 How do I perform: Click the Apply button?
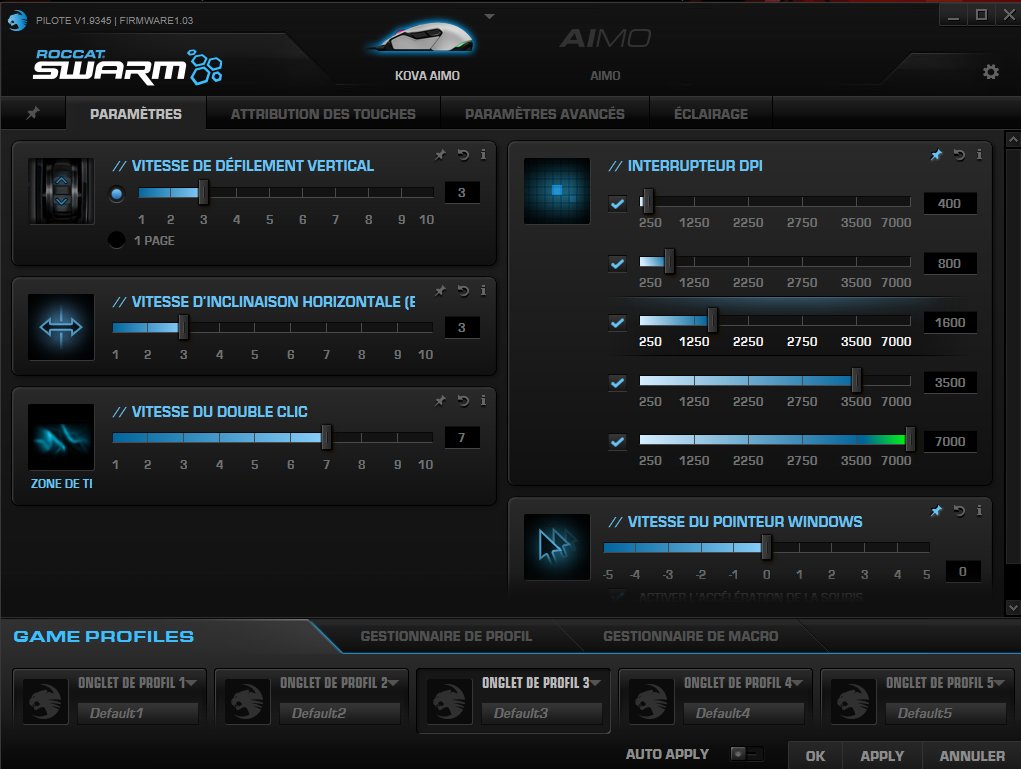pyautogui.click(x=882, y=756)
